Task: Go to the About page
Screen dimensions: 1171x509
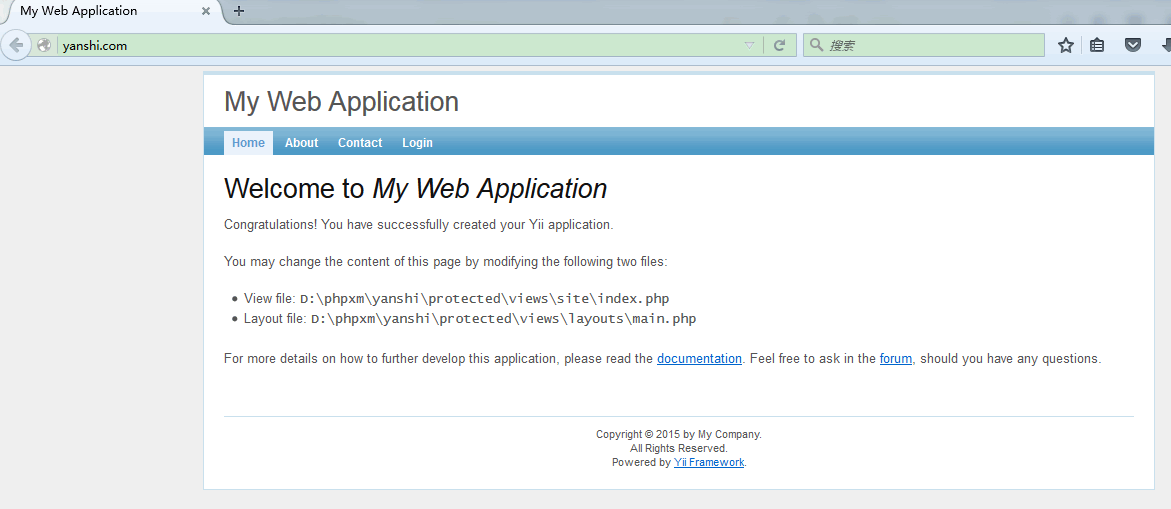Action: tap(301, 143)
